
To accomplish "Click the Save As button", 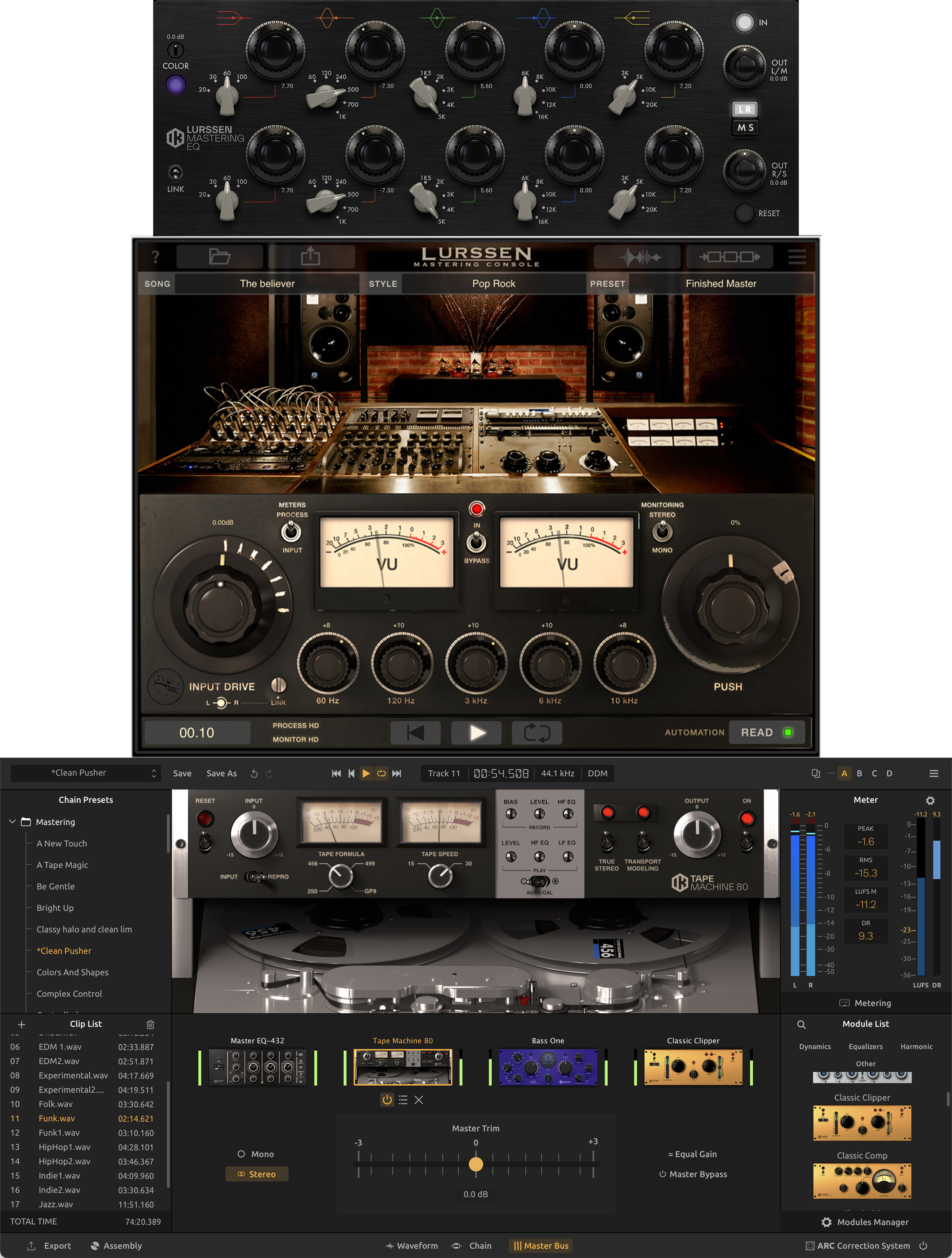I will pos(221,773).
